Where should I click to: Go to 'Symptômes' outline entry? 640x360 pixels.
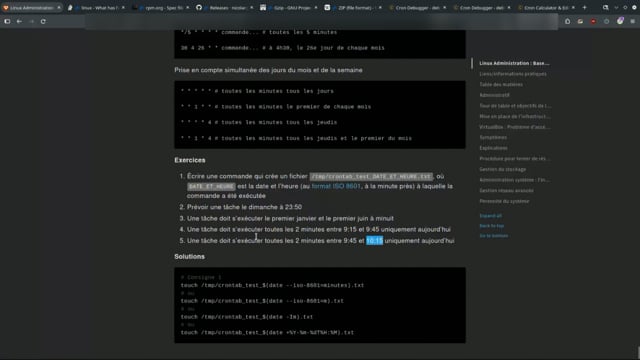pos(493,138)
